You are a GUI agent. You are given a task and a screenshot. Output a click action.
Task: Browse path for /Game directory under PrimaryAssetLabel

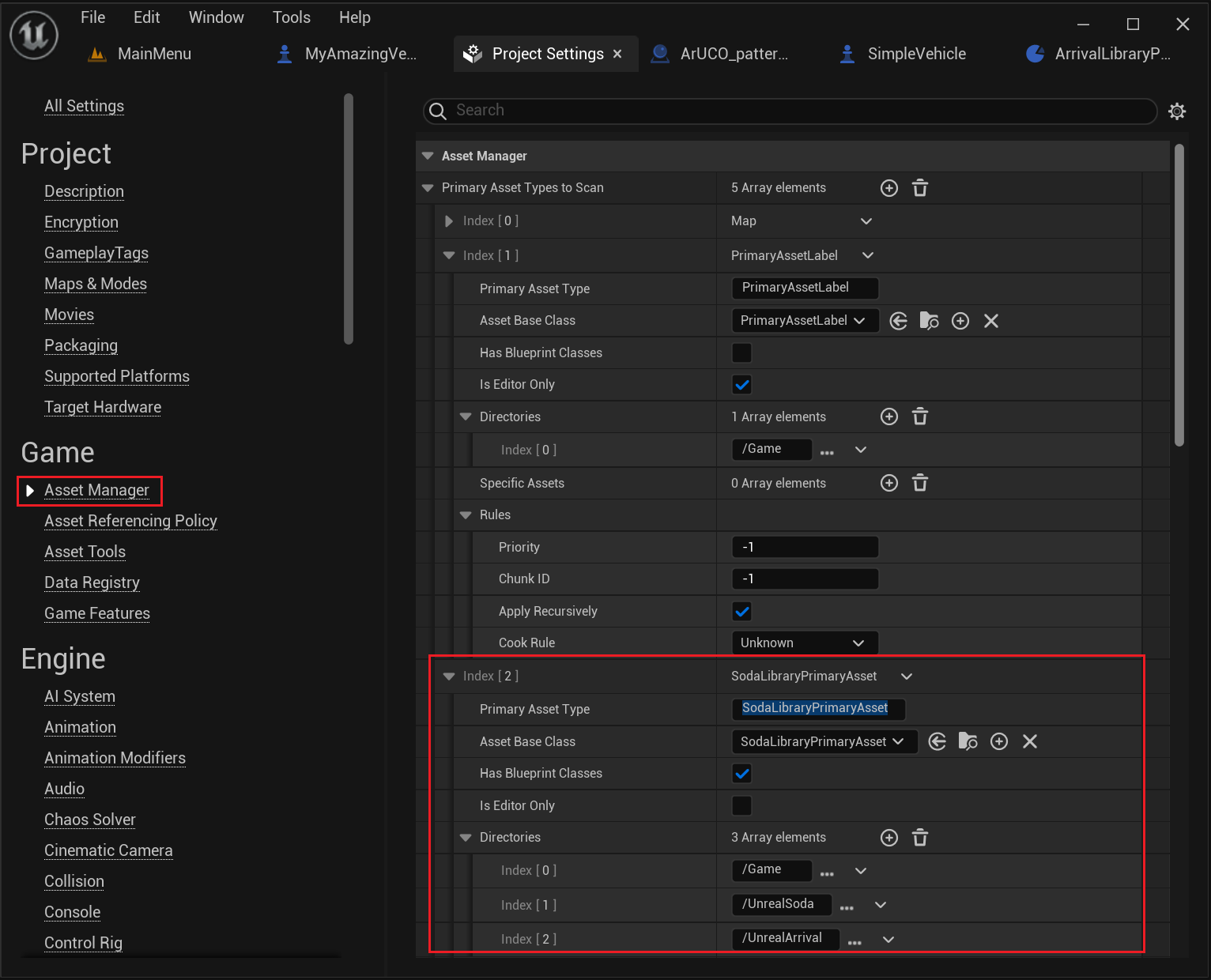pos(827,453)
